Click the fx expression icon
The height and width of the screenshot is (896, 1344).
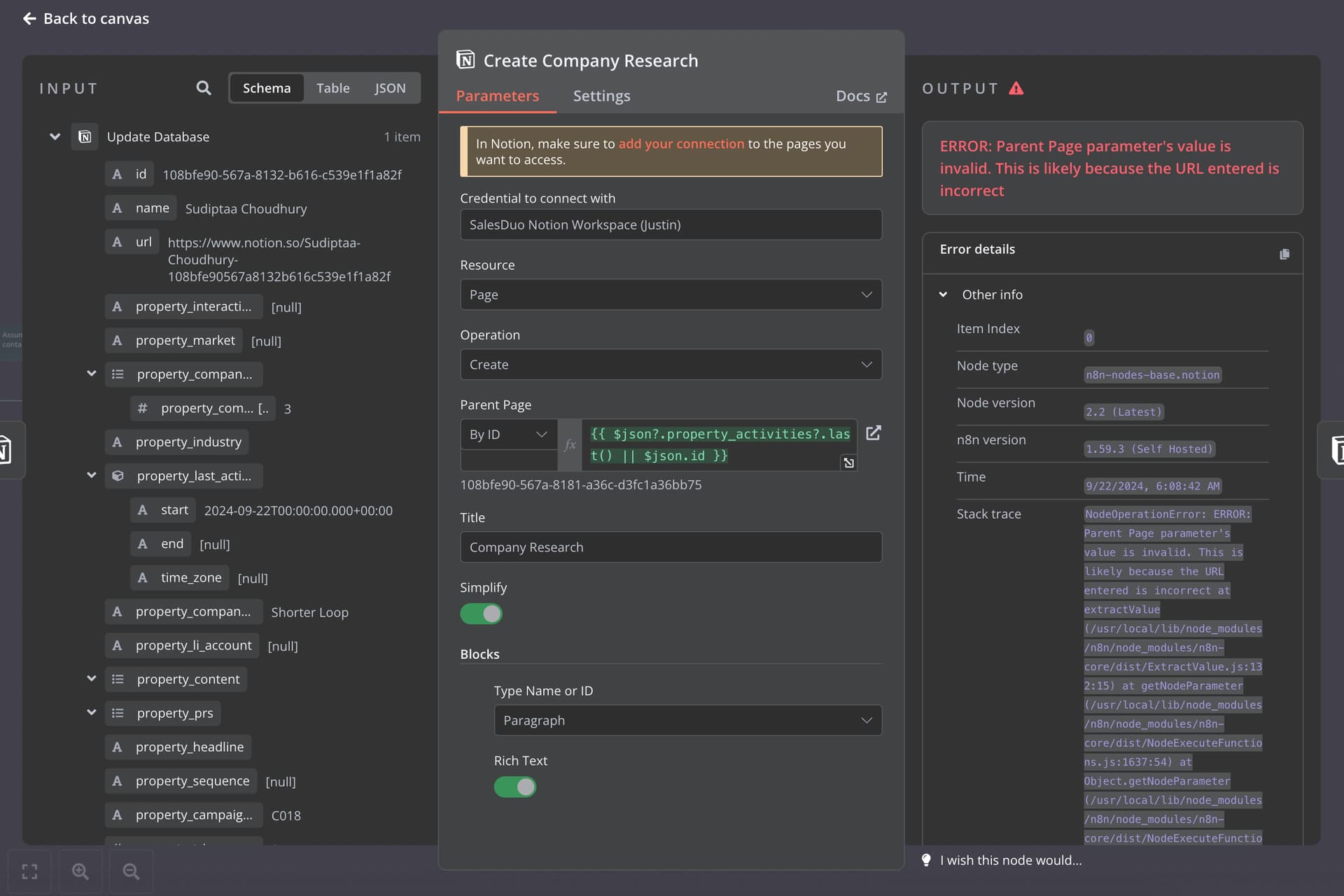point(570,444)
